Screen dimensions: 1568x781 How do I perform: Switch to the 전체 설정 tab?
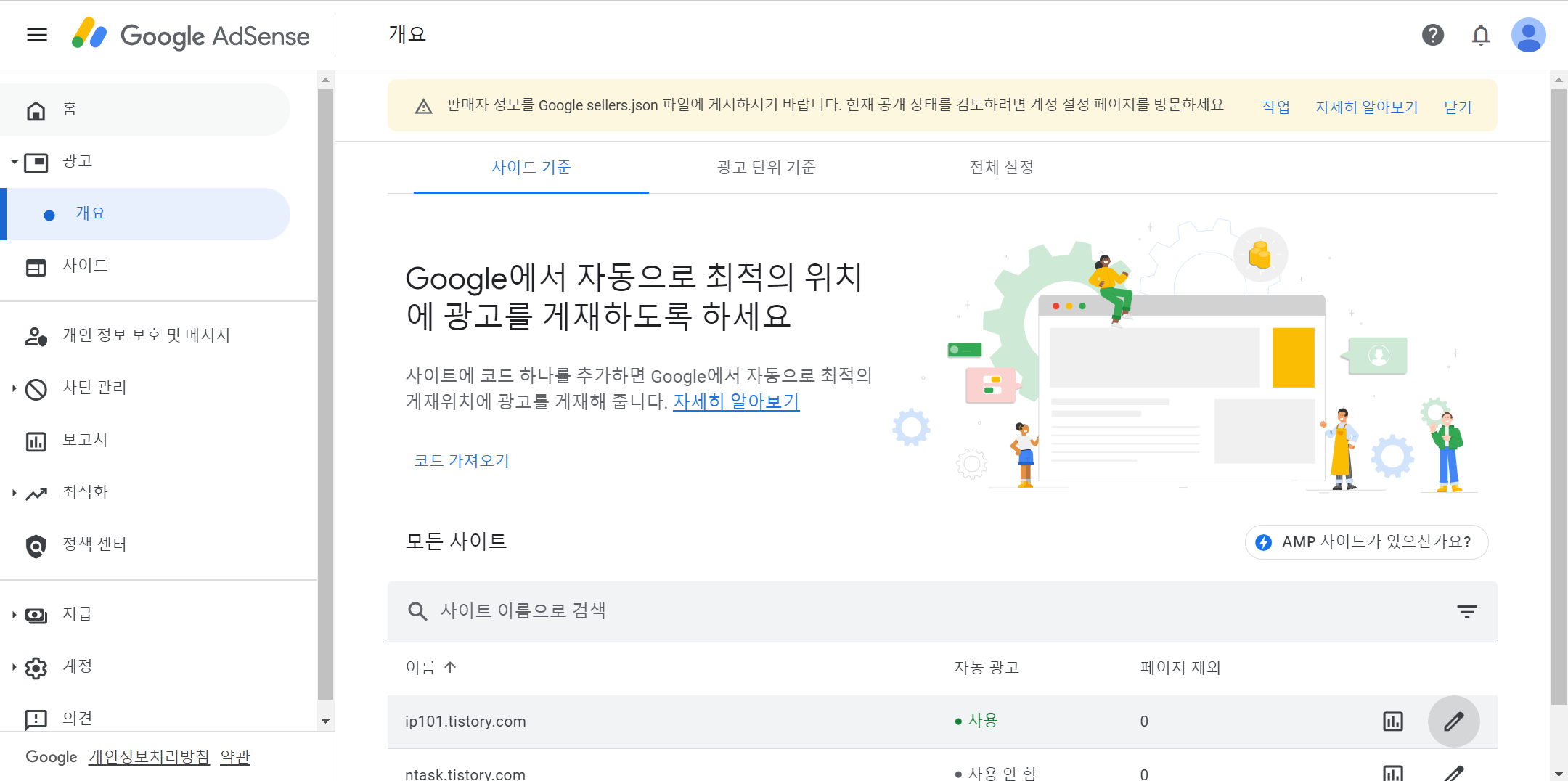click(x=1002, y=168)
